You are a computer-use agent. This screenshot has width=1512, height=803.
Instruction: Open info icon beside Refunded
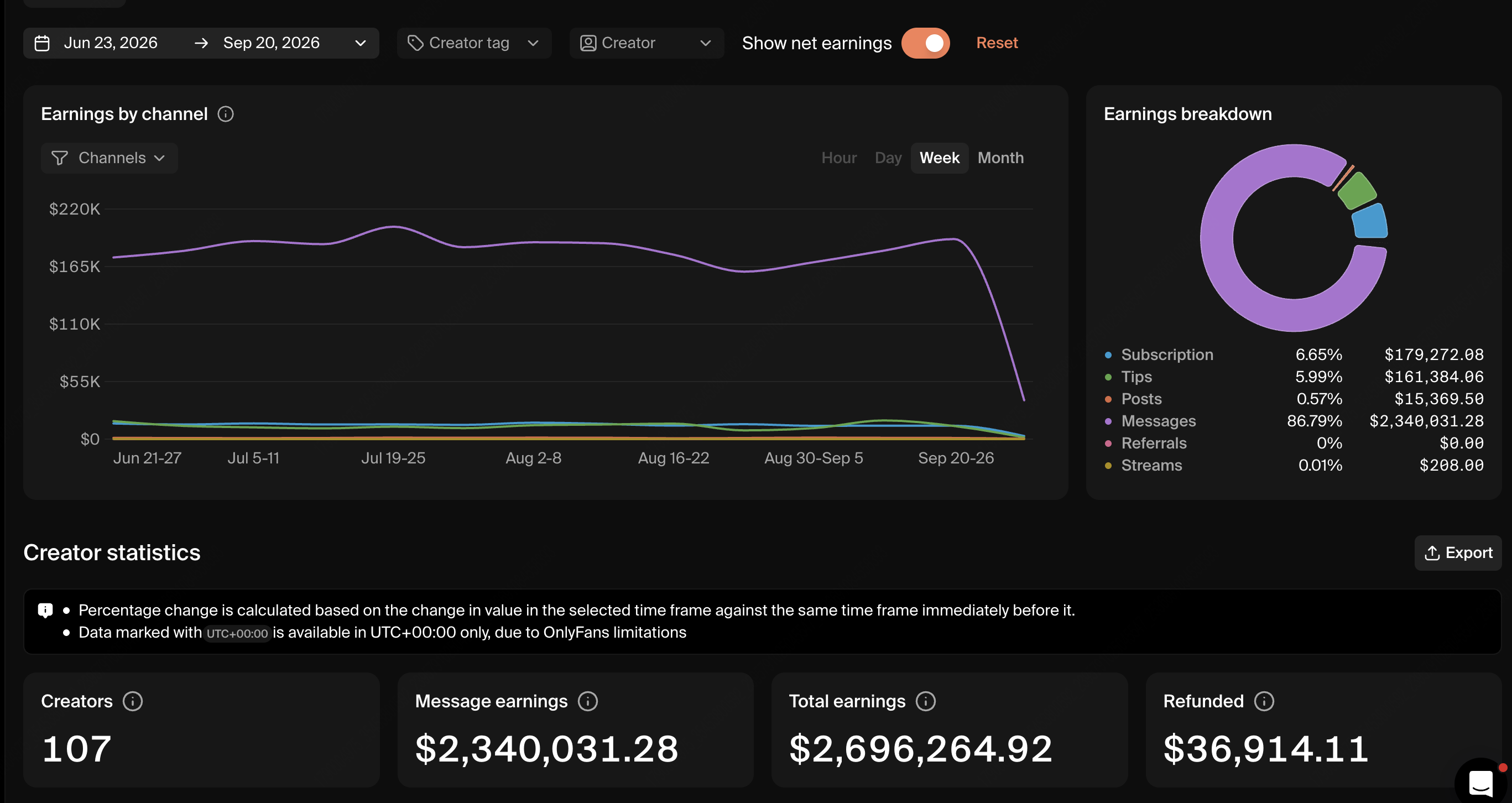(x=1264, y=701)
